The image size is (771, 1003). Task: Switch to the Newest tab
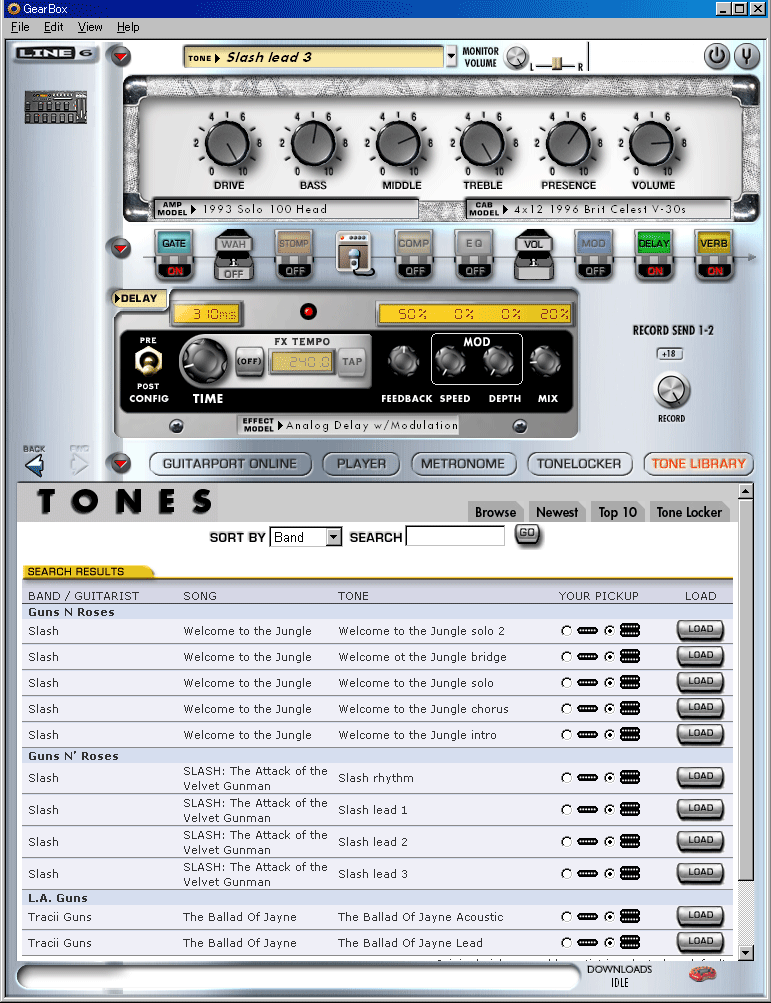click(557, 512)
